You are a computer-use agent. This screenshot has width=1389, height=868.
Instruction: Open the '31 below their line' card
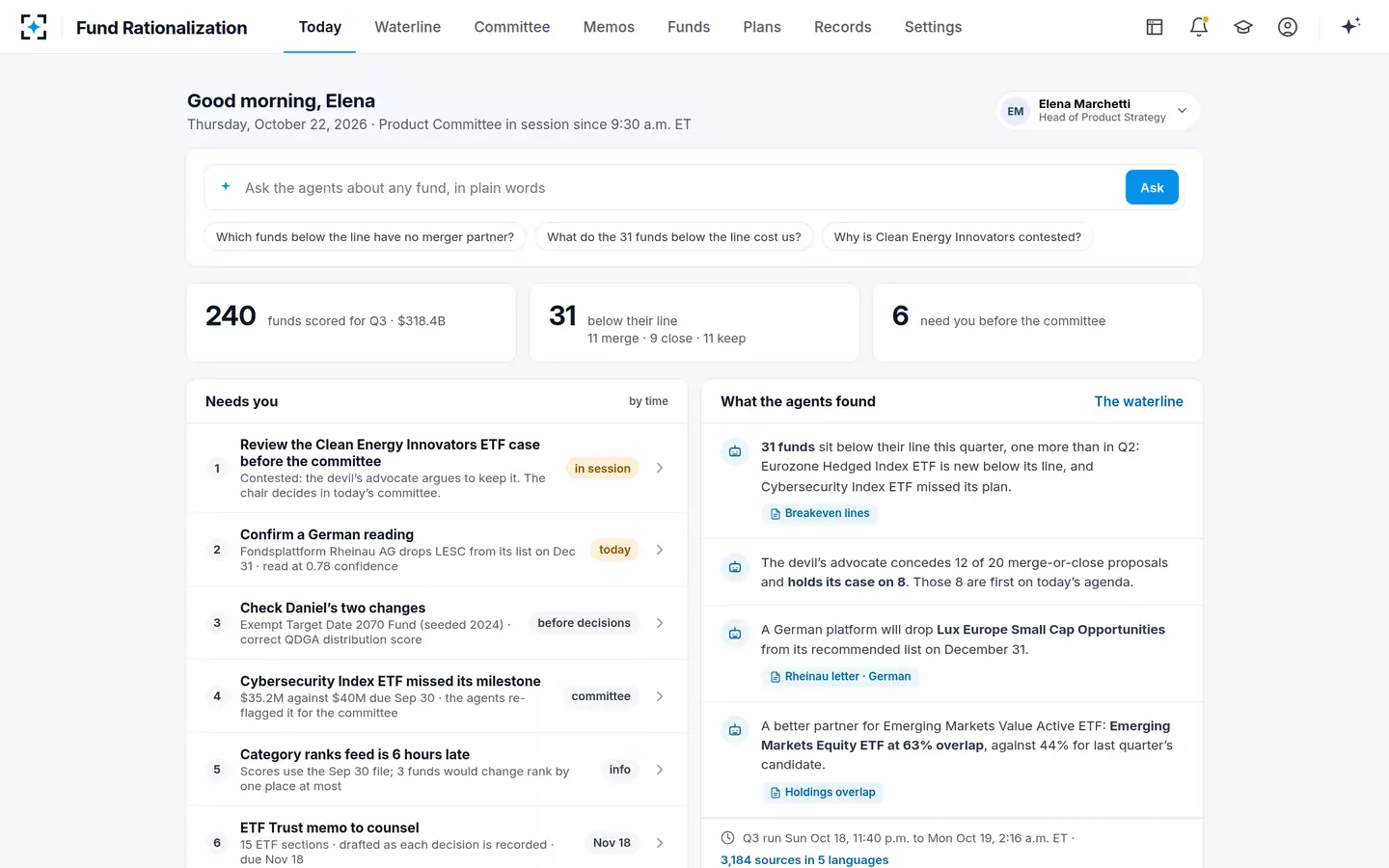(x=694, y=322)
